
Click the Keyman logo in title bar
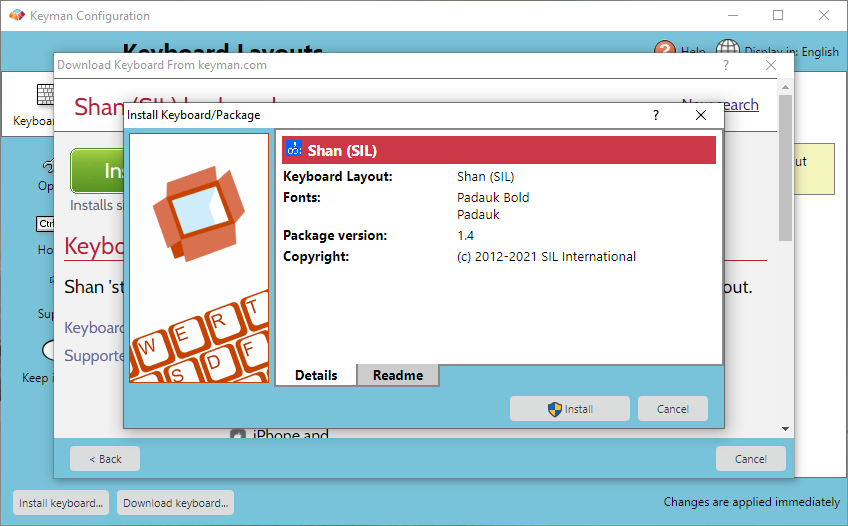pyautogui.click(x=17, y=15)
